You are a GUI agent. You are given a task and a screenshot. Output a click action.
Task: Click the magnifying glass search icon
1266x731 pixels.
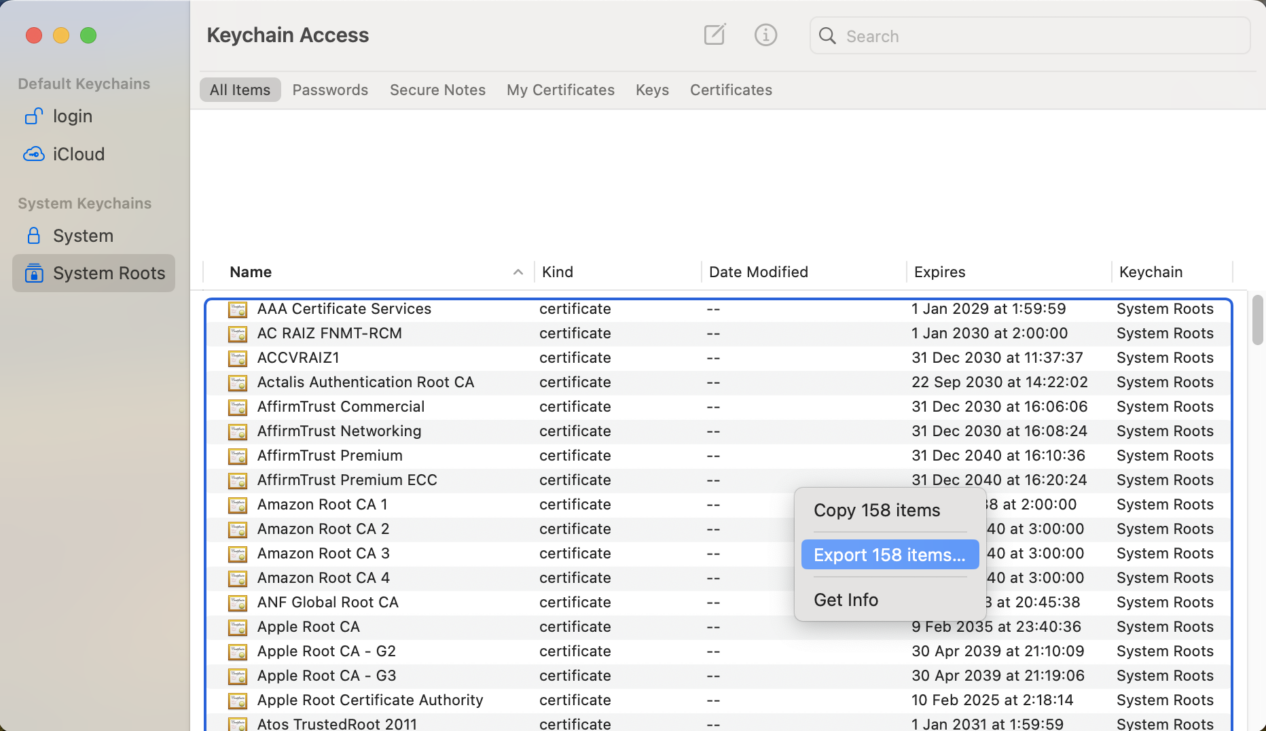[x=827, y=36]
